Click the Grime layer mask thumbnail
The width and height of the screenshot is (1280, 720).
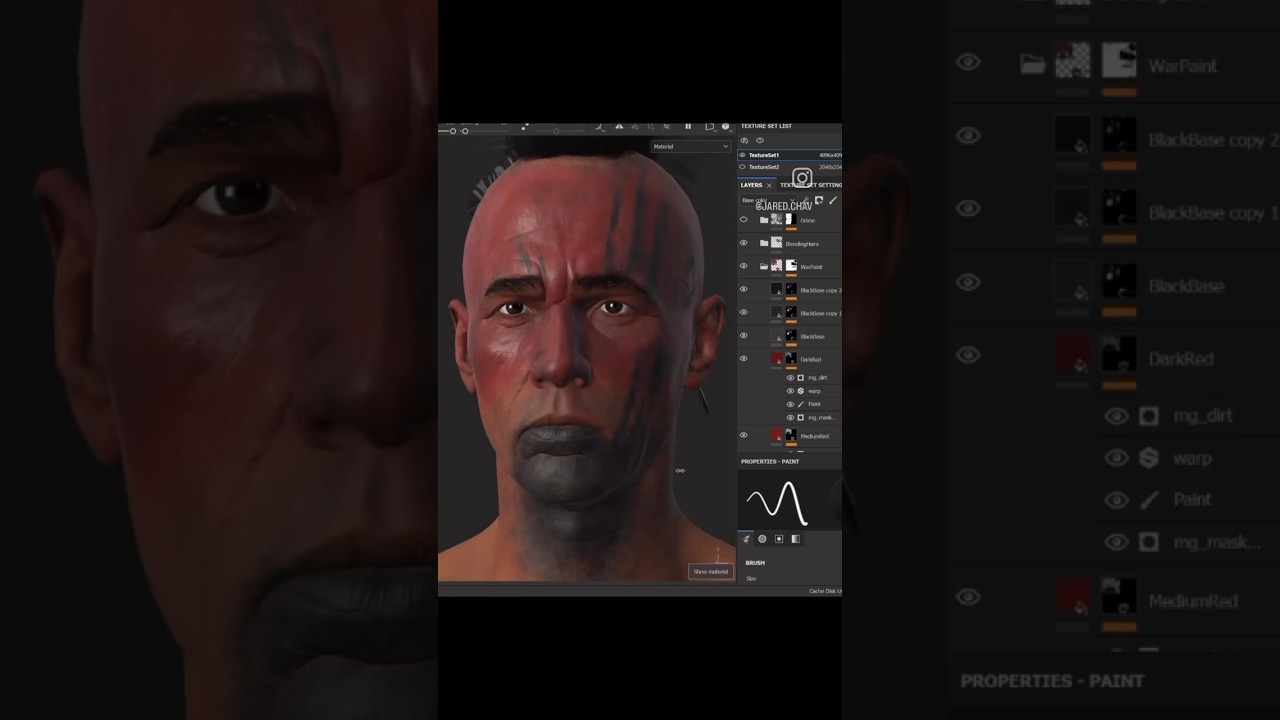pyautogui.click(x=790, y=220)
